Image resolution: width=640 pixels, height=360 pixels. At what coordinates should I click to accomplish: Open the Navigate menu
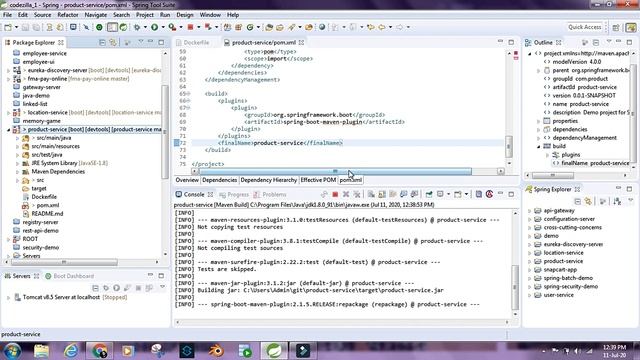tap(96, 15)
